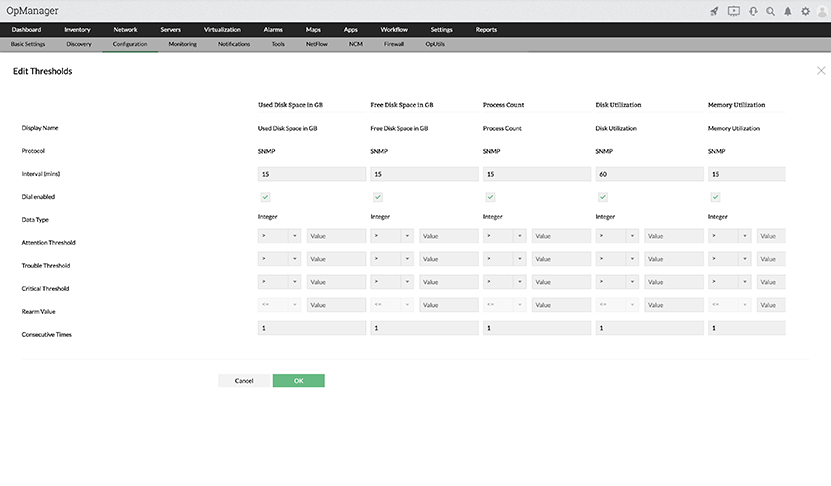Screen dimensions: 831x486
Task: Click the green OK button
Action: [298, 381]
